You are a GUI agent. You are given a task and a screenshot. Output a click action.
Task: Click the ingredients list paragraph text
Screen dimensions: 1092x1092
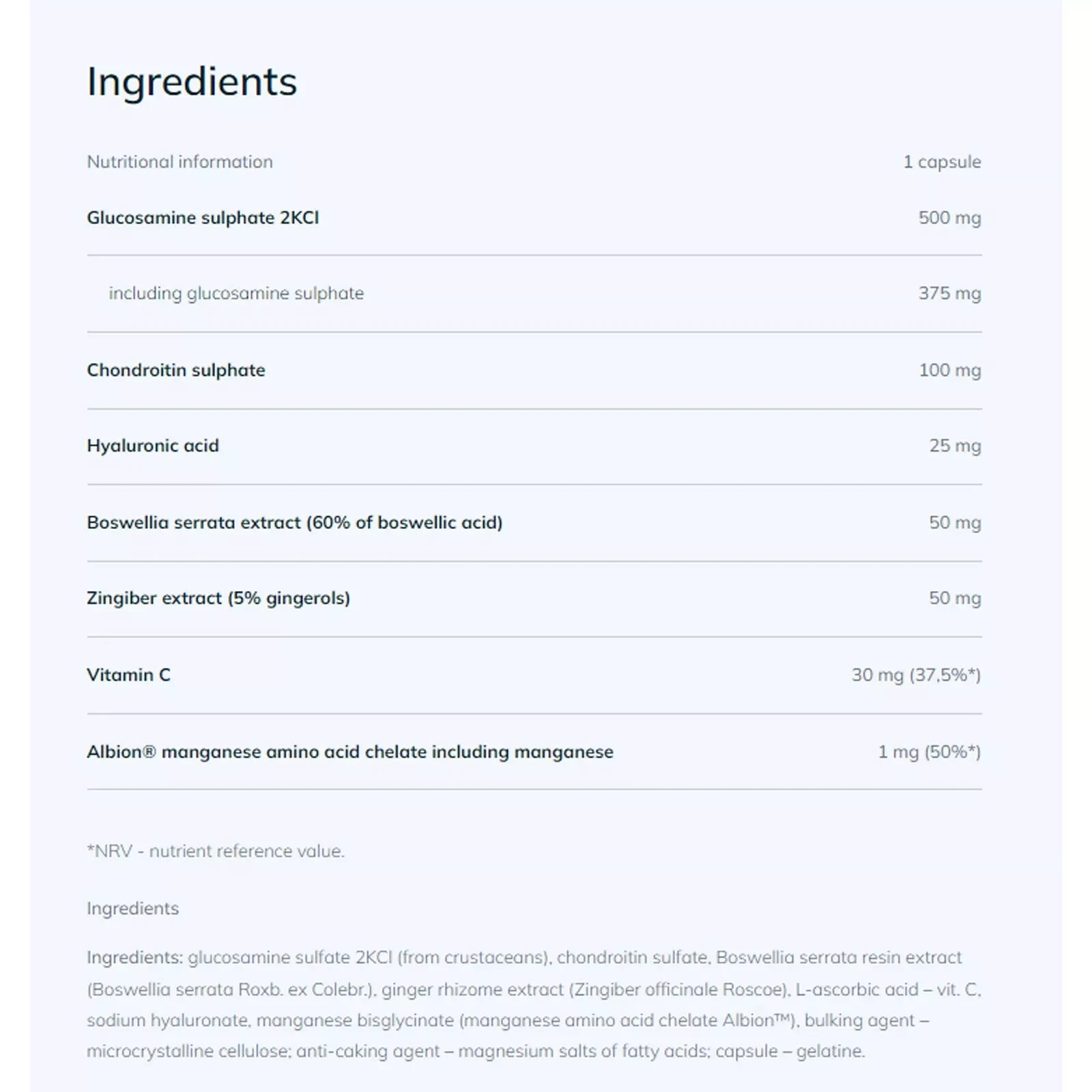[x=534, y=1004]
